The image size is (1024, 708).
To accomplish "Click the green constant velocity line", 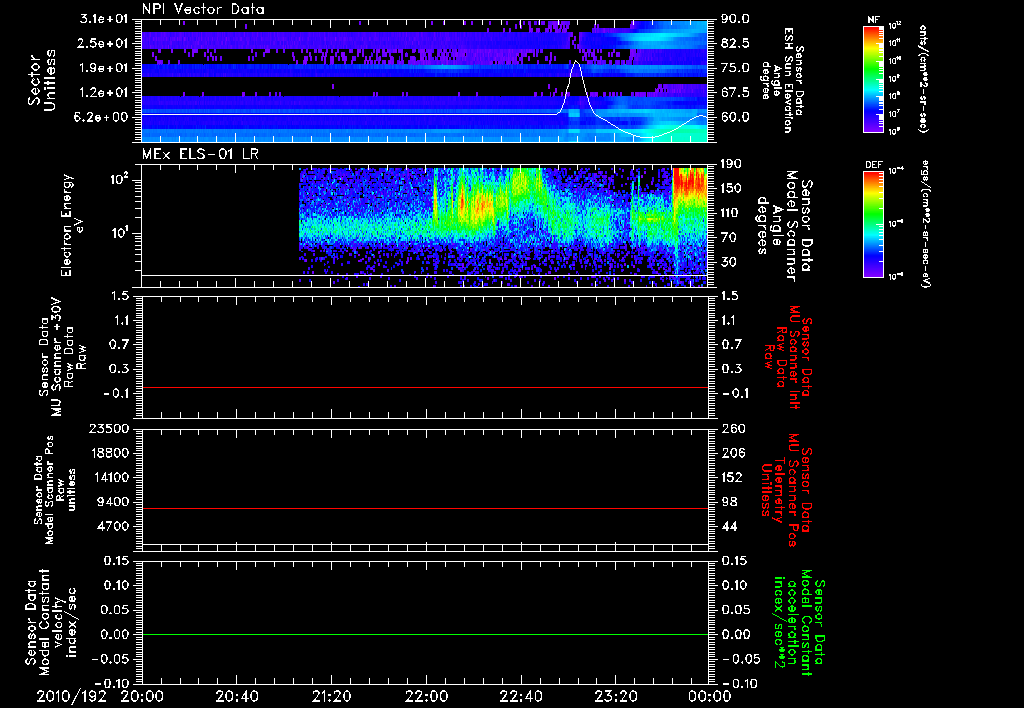I will click(424, 634).
